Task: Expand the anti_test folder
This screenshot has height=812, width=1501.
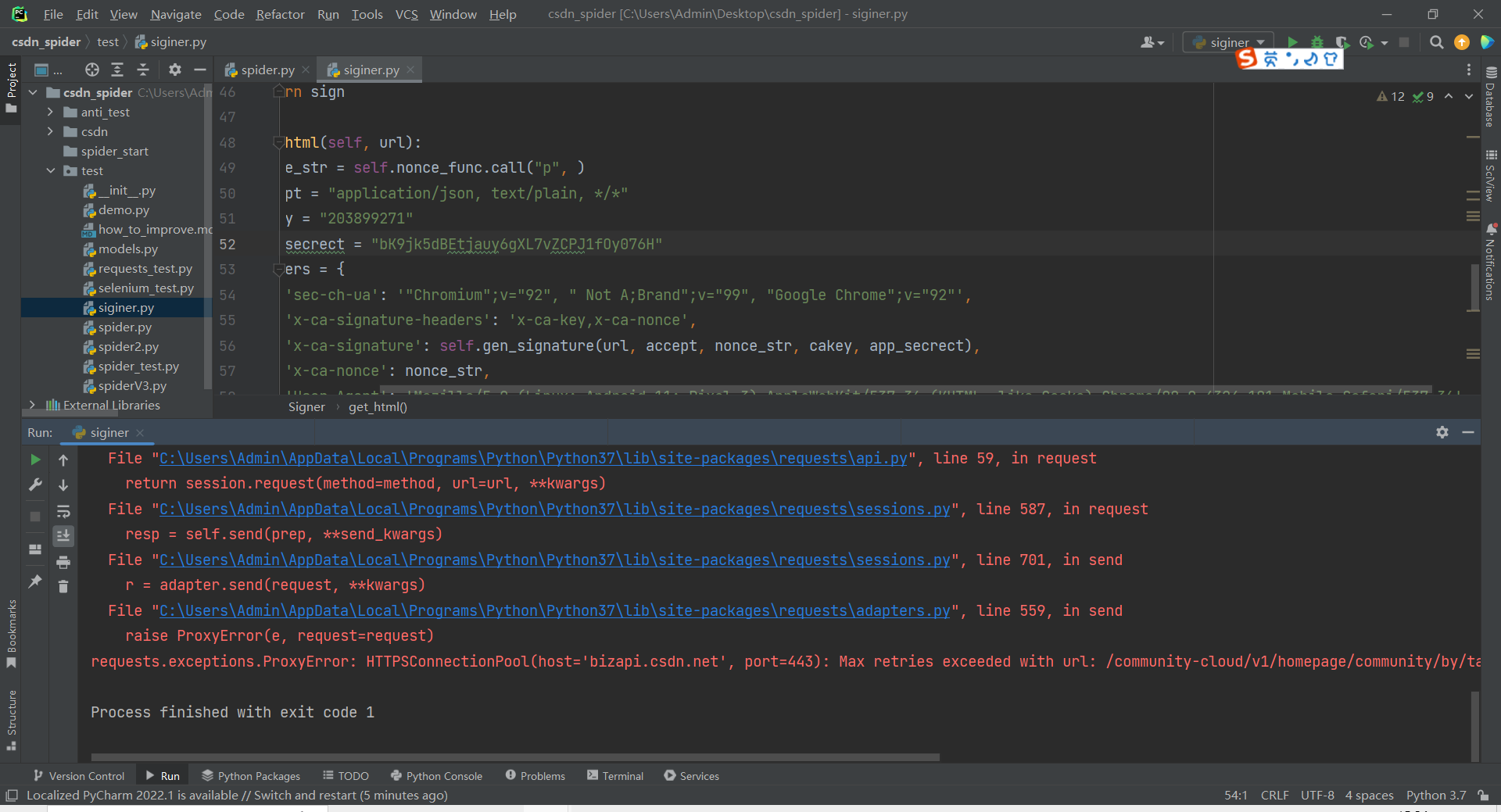Action: [50, 112]
